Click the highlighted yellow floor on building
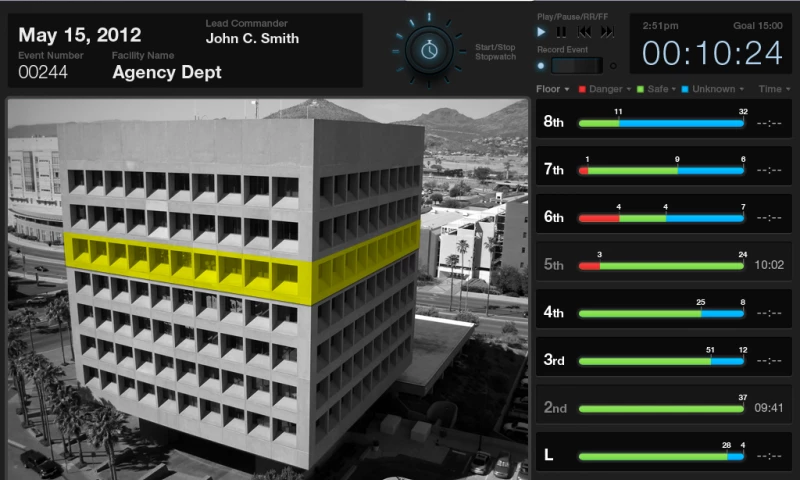800x480 pixels. pos(242,265)
